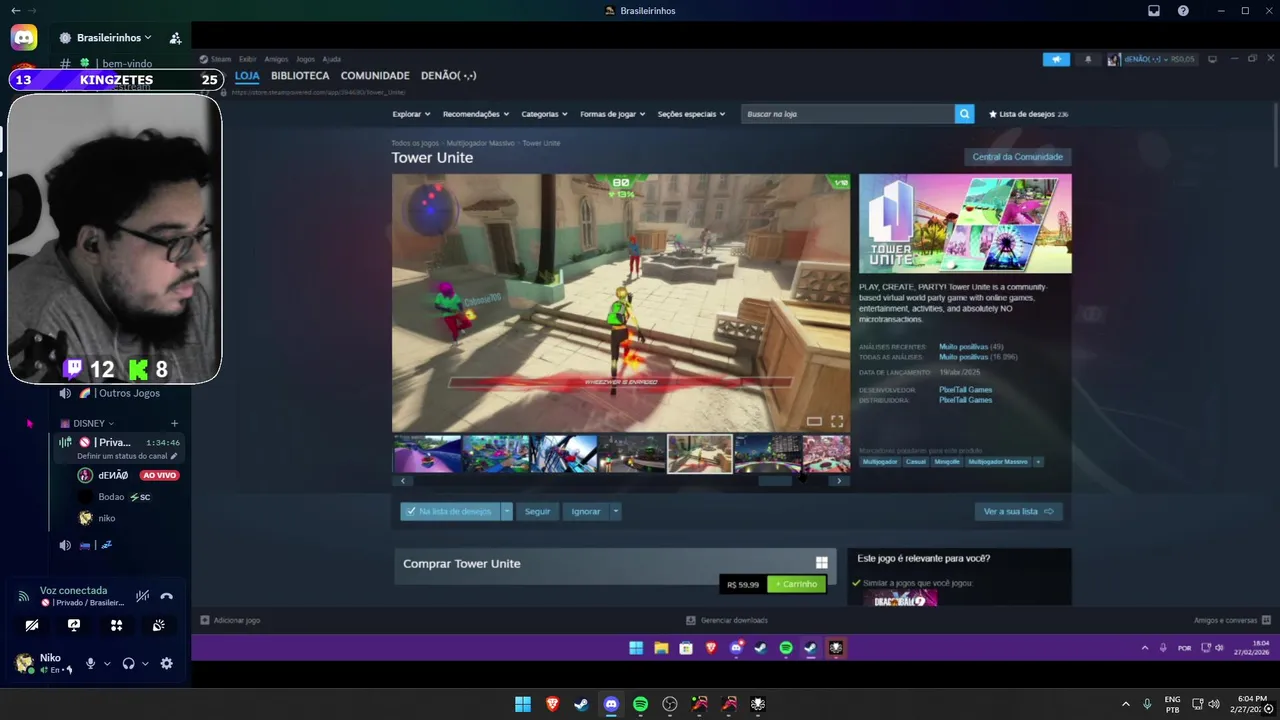The width and height of the screenshot is (1280, 720).
Task: Open the server members list icon in Discord
Action: click(175, 38)
